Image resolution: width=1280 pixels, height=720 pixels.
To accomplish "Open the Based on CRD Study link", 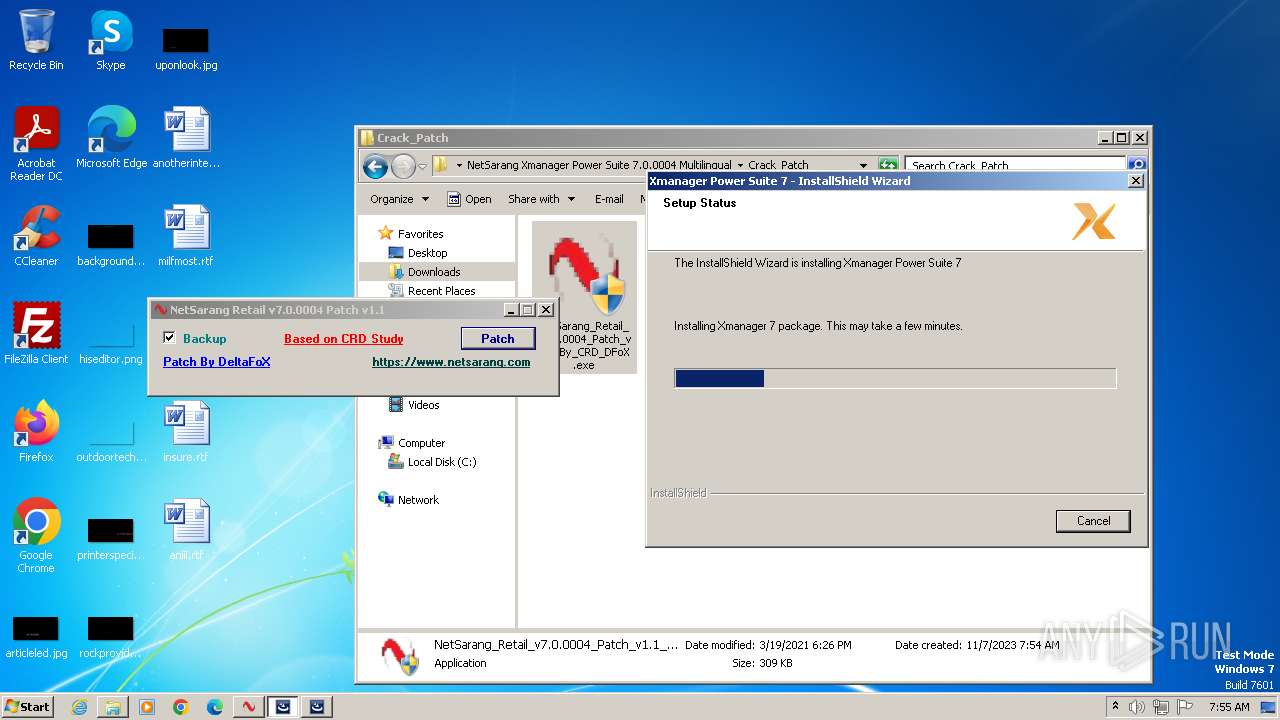I will coord(344,339).
